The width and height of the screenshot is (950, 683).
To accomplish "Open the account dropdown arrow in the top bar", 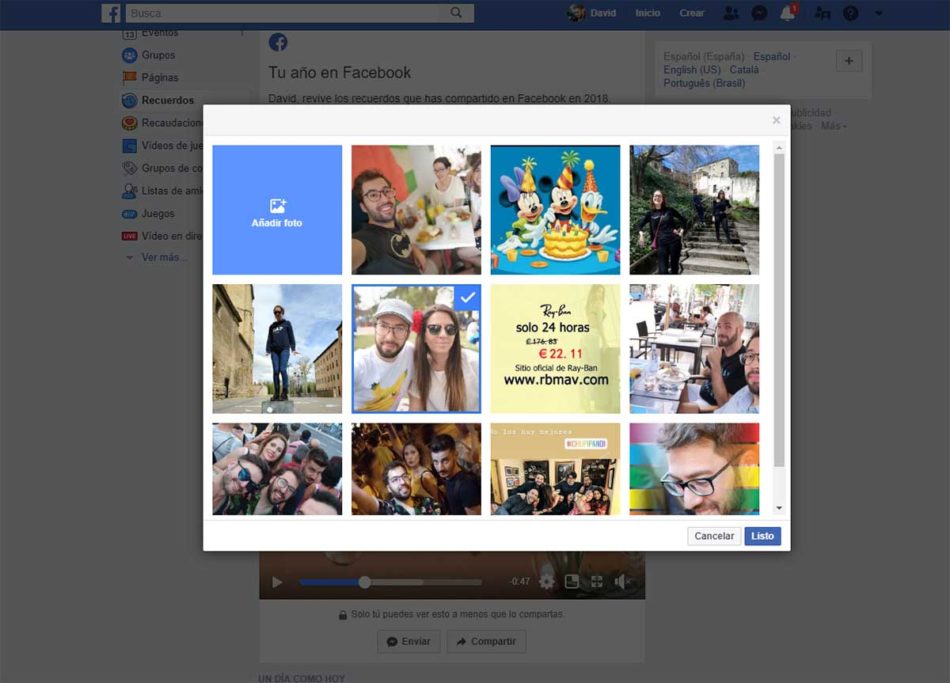I will tap(879, 13).
